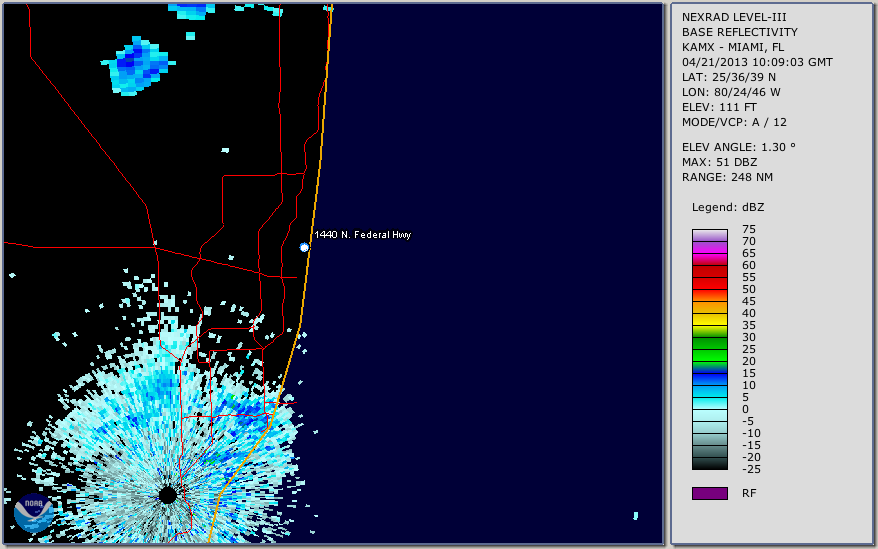Select the 1440 N. Federal Hwy label
Screen dimensions: 878x549
point(362,235)
